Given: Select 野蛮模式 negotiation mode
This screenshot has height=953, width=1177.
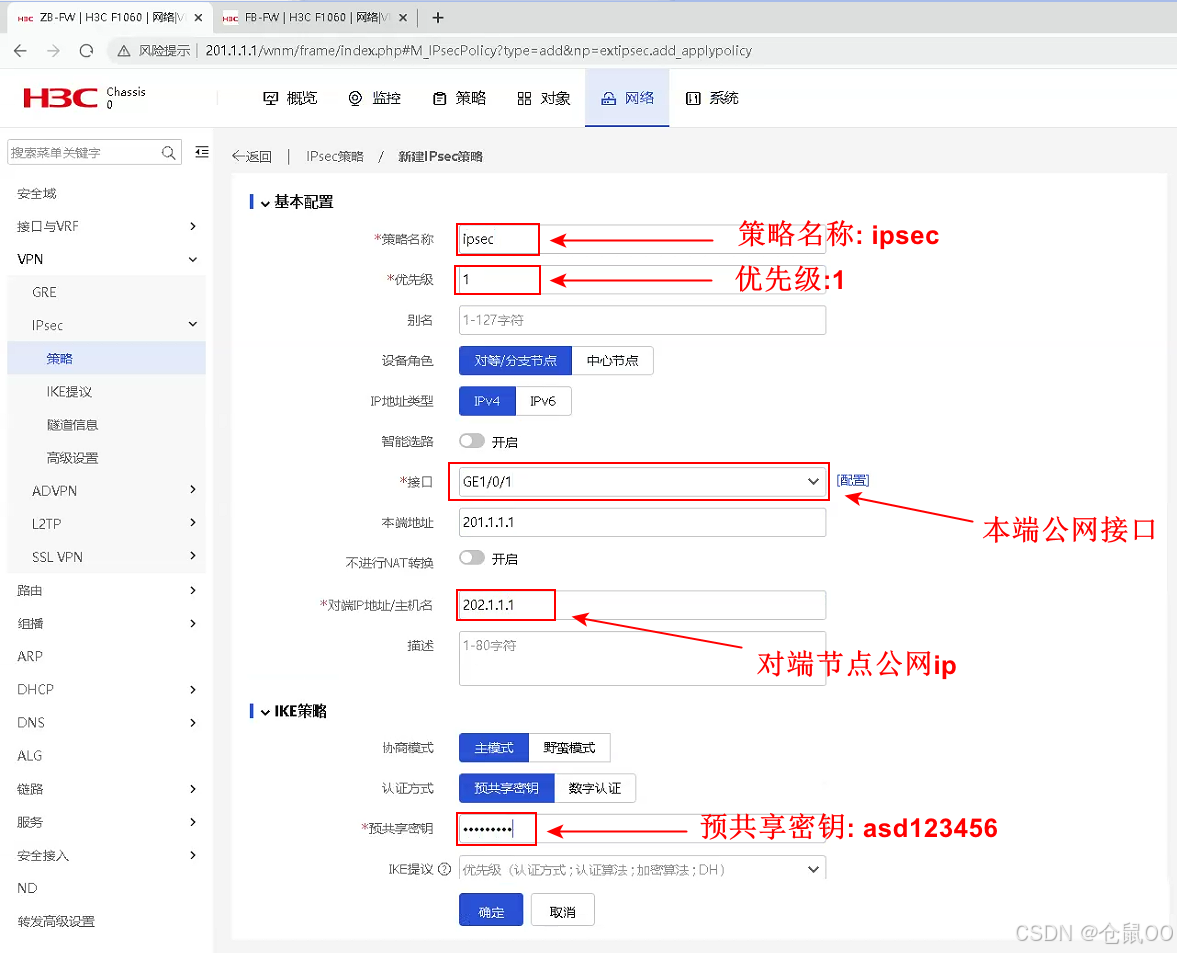Looking at the screenshot, I should click(x=568, y=747).
